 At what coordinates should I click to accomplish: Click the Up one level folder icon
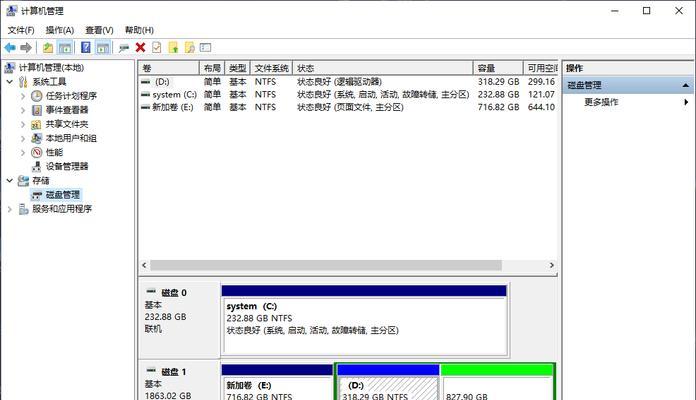48,48
